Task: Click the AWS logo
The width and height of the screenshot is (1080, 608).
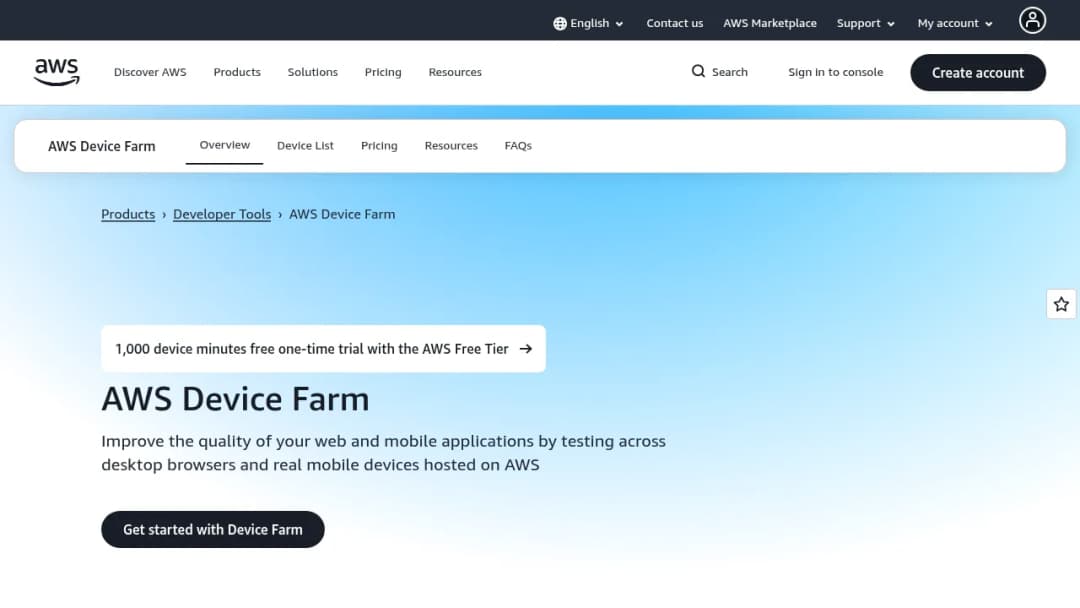Action: [x=56, y=72]
